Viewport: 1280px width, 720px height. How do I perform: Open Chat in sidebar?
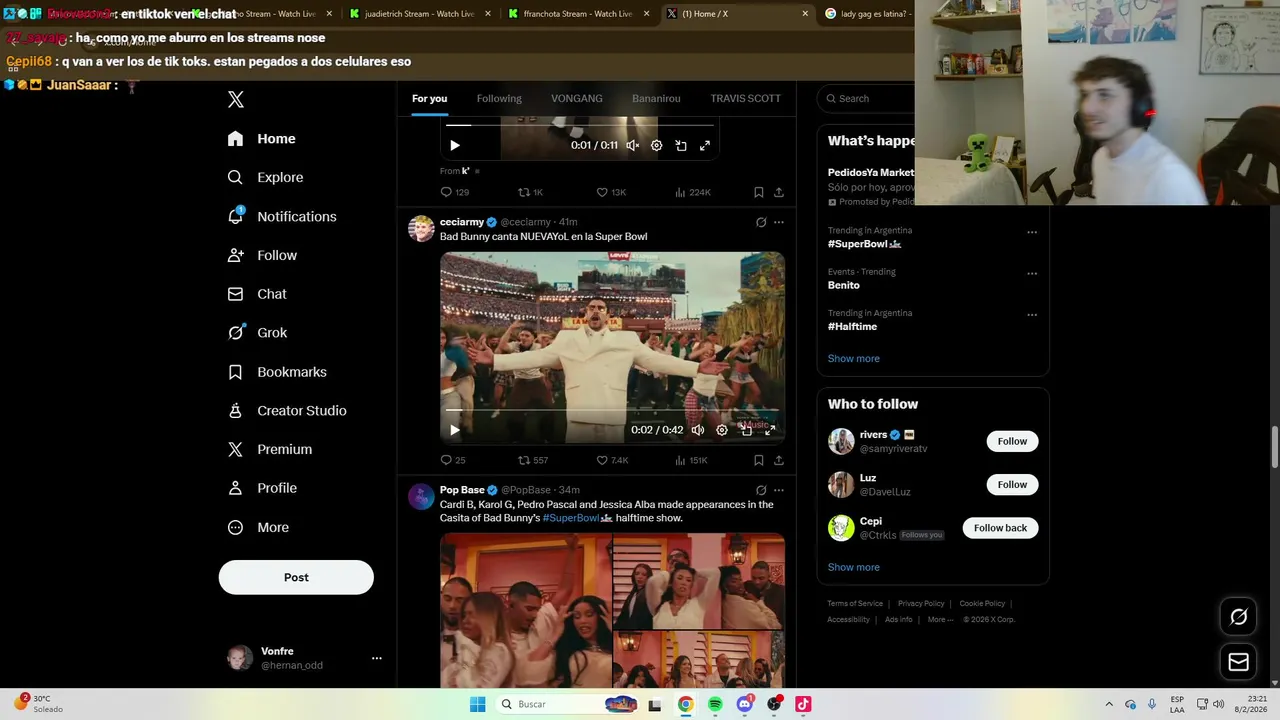tap(258, 294)
